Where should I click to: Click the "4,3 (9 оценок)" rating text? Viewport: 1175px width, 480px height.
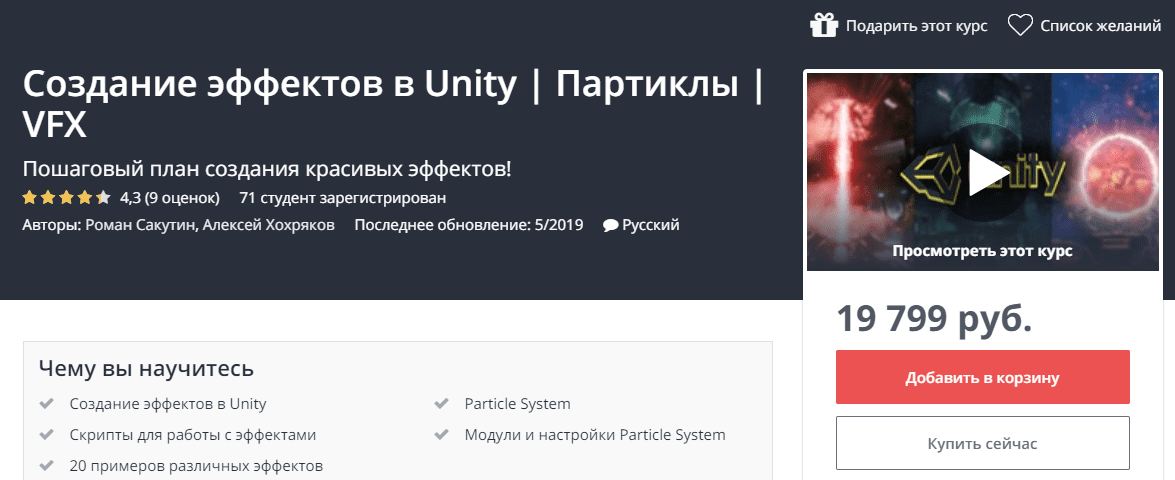click(169, 197)
